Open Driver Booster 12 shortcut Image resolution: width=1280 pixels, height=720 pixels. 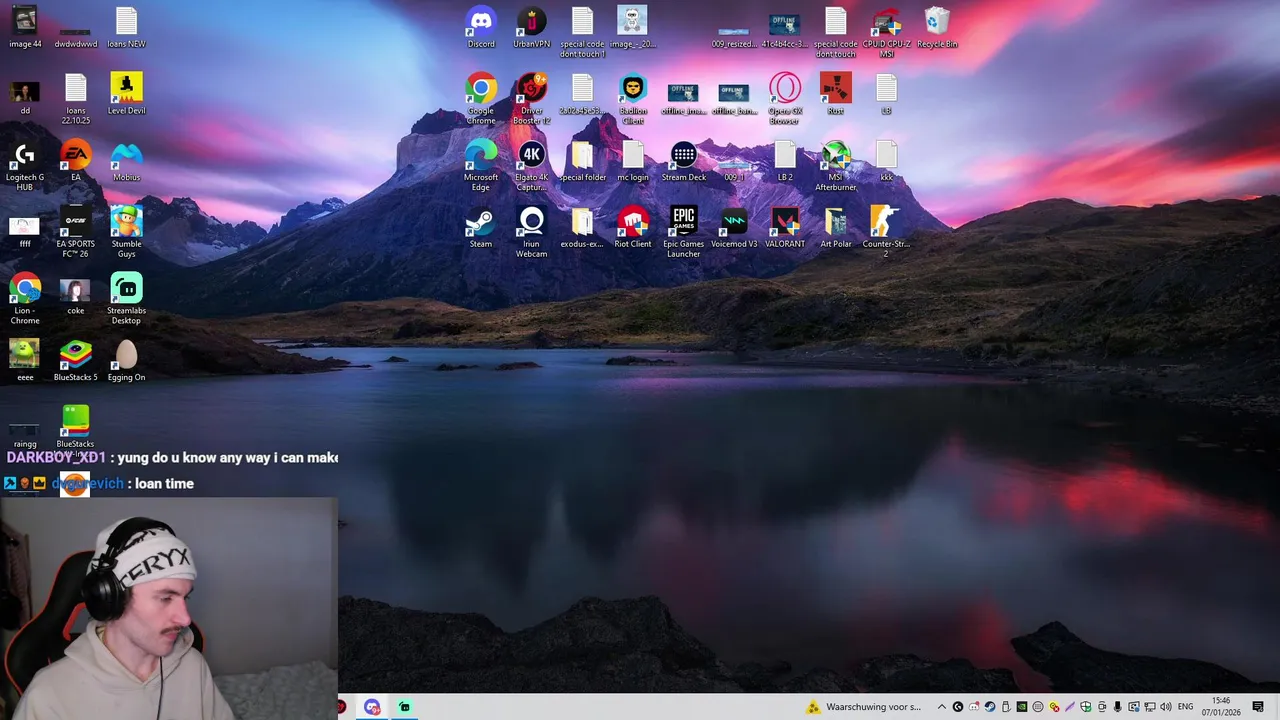[531, 99]
